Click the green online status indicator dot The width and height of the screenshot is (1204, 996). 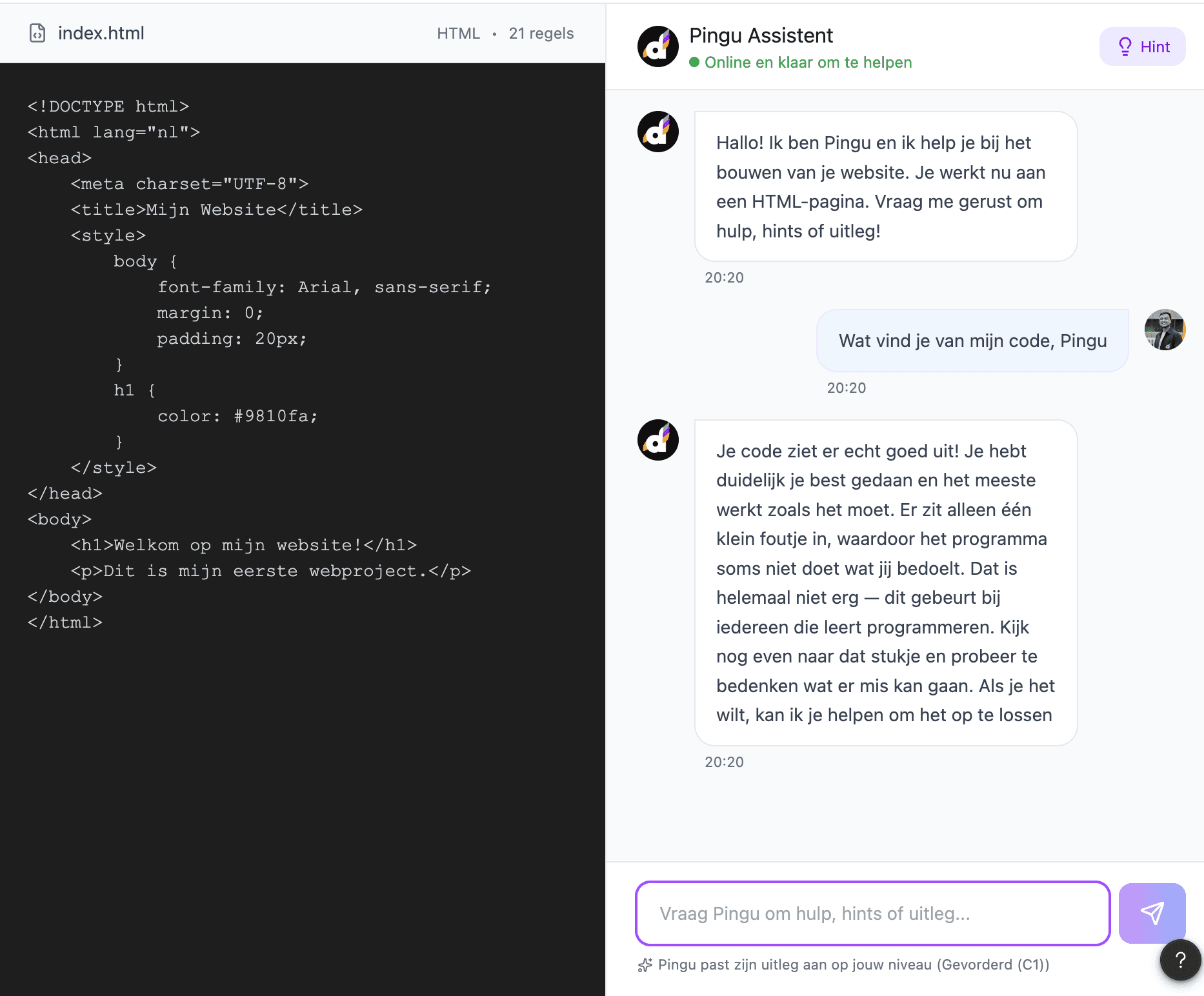click(x=695, y=62)
